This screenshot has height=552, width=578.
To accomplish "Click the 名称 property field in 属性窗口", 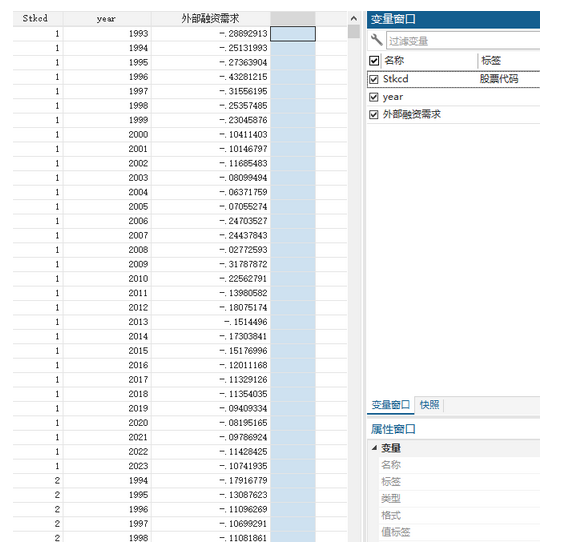I will pyautogui.click(x=459, y=465).
